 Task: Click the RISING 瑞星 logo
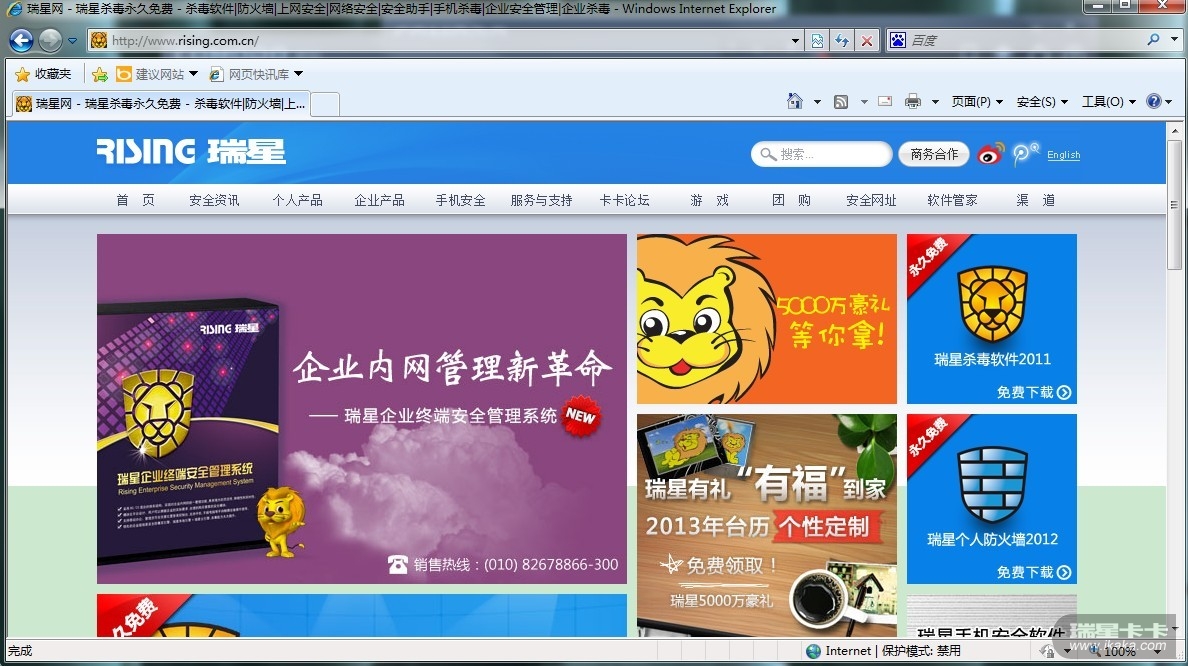[x=191, y=152]
